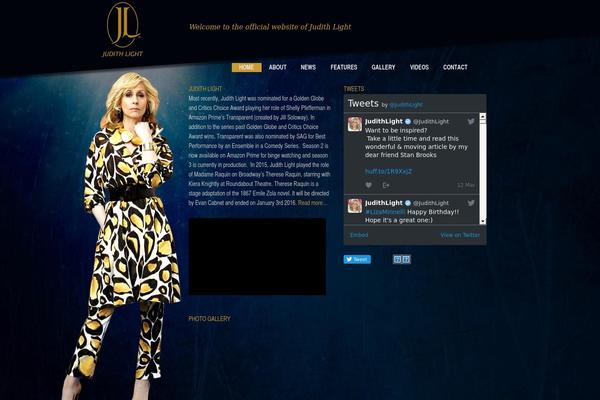This screenshot has height=400, width=600.
Task: Open the '12 Mar' tweet timestamp
Action: [466, 185]
